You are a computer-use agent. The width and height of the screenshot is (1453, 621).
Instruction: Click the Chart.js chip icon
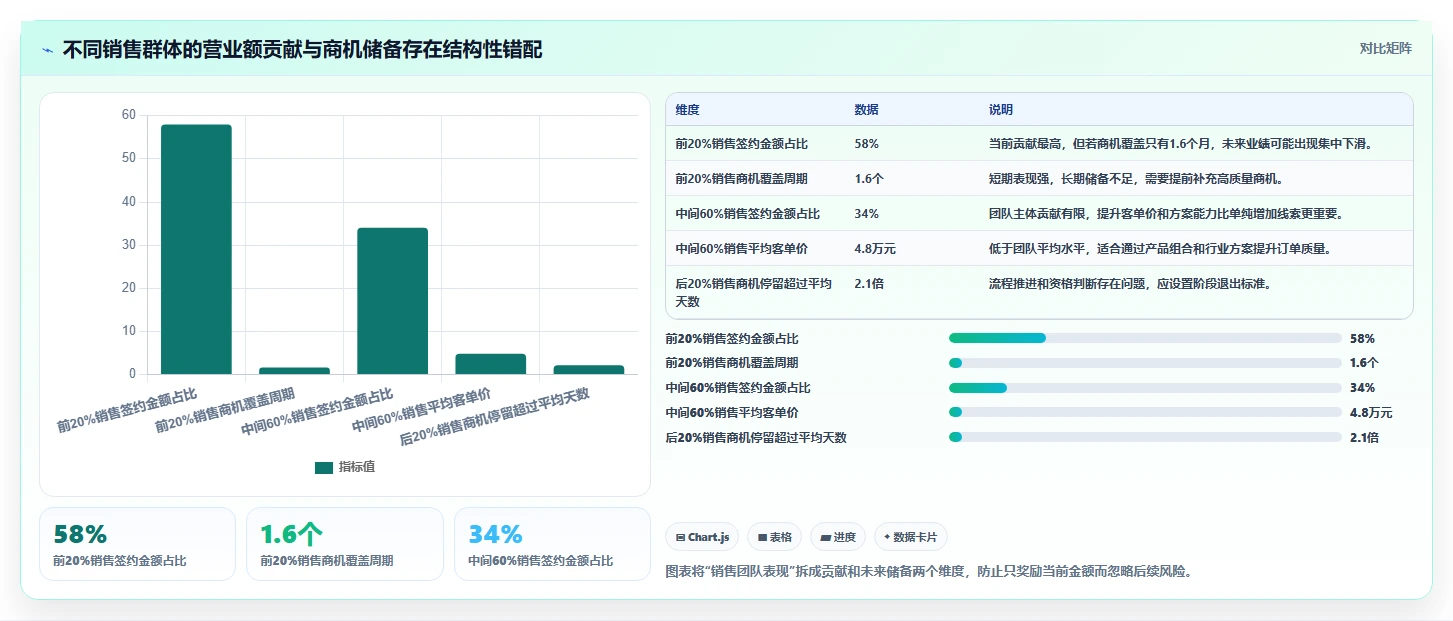(x=681, y=537)
